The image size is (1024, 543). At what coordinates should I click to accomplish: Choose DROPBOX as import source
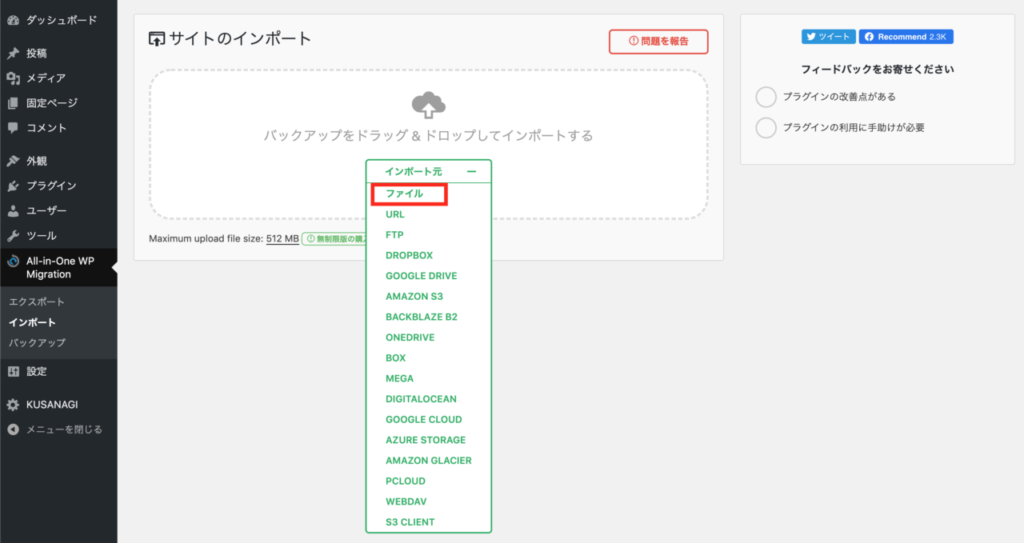[409, 255]
